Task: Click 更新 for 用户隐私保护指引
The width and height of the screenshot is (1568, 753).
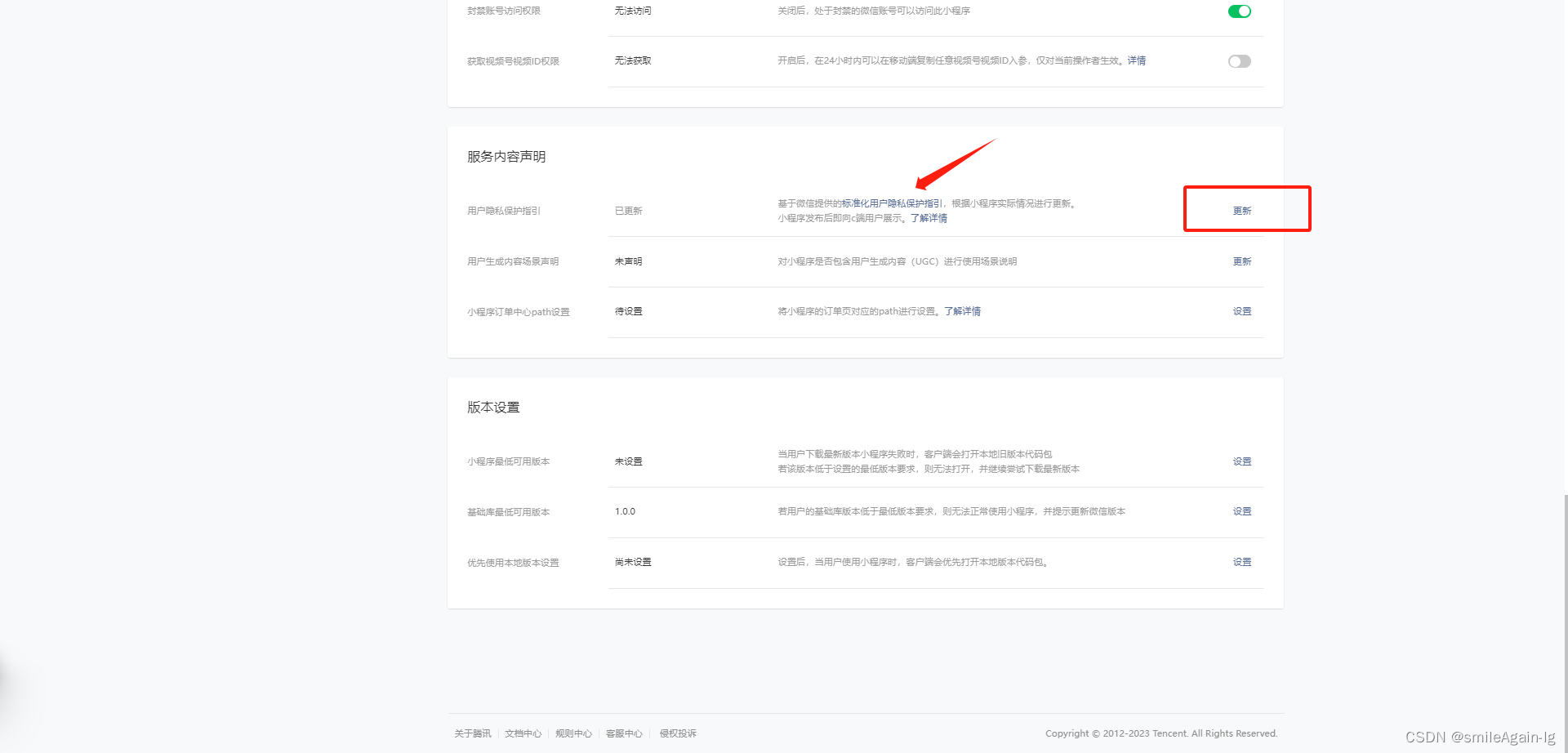Action: click(x=1242, y=211)
